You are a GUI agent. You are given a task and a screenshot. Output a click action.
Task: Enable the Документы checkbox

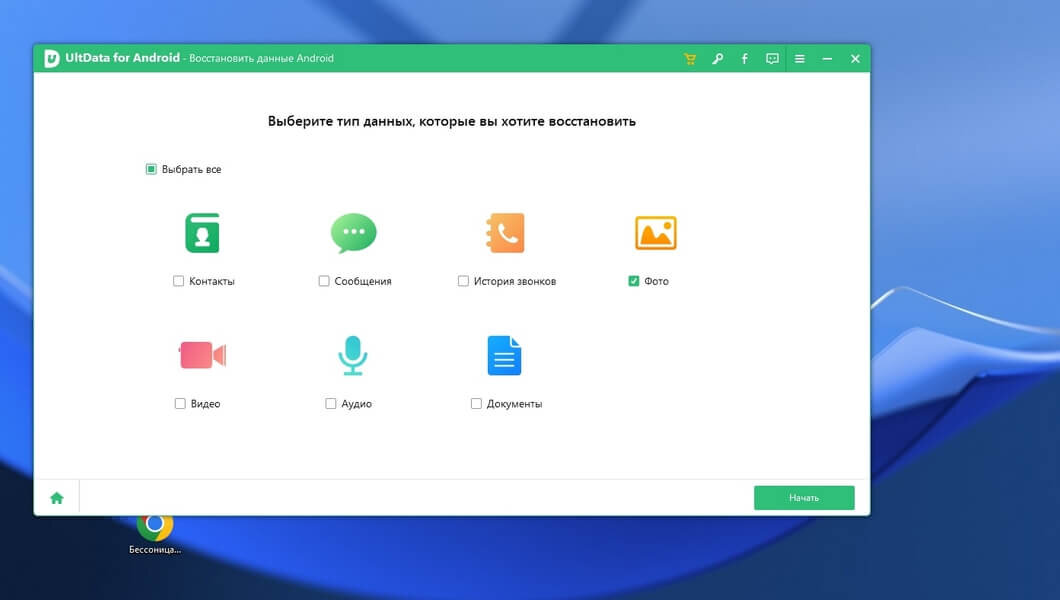[476, 403]
